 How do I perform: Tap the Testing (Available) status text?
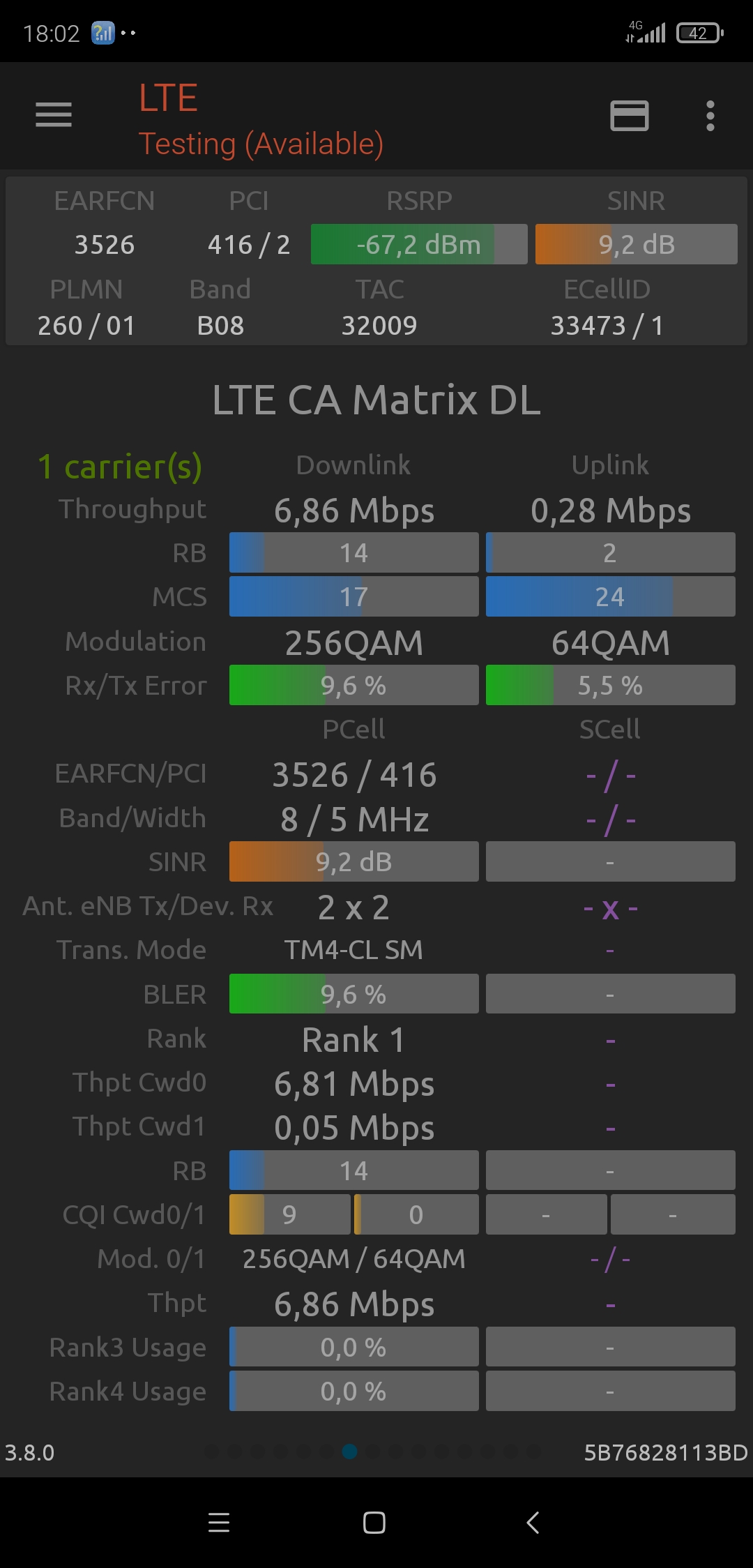coord(261,144)
